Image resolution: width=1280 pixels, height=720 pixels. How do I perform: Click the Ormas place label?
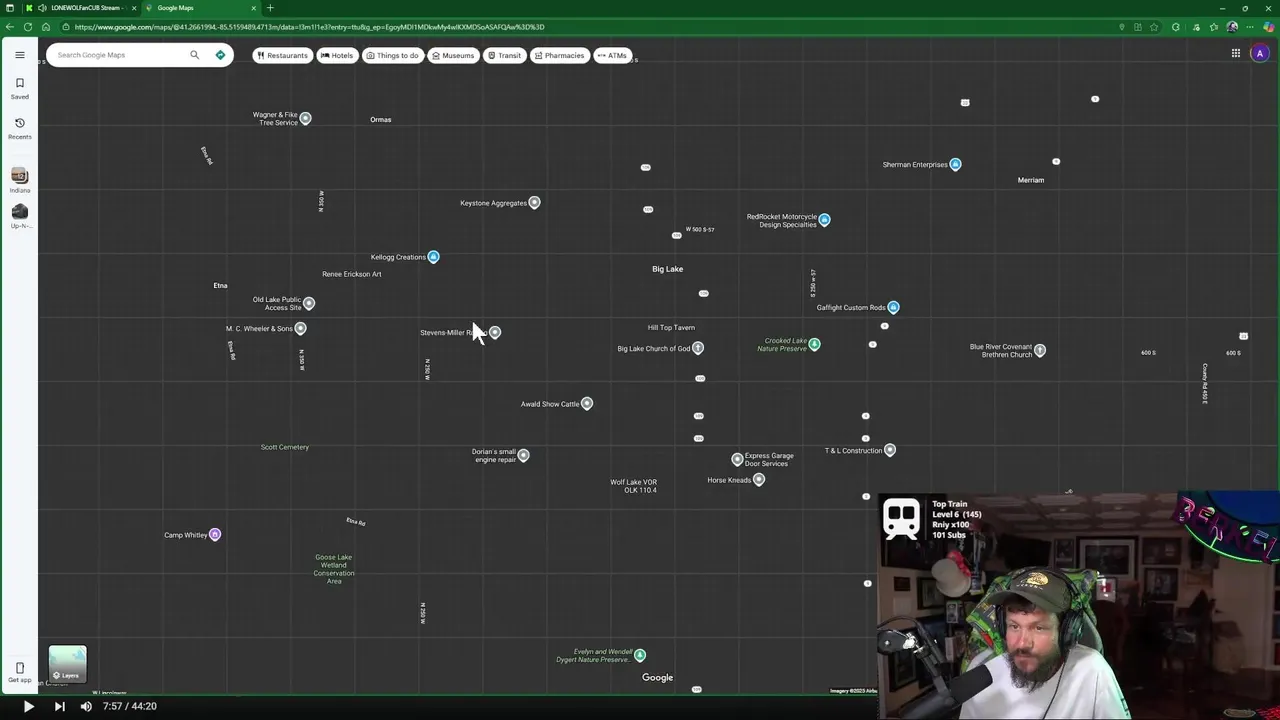381,120
